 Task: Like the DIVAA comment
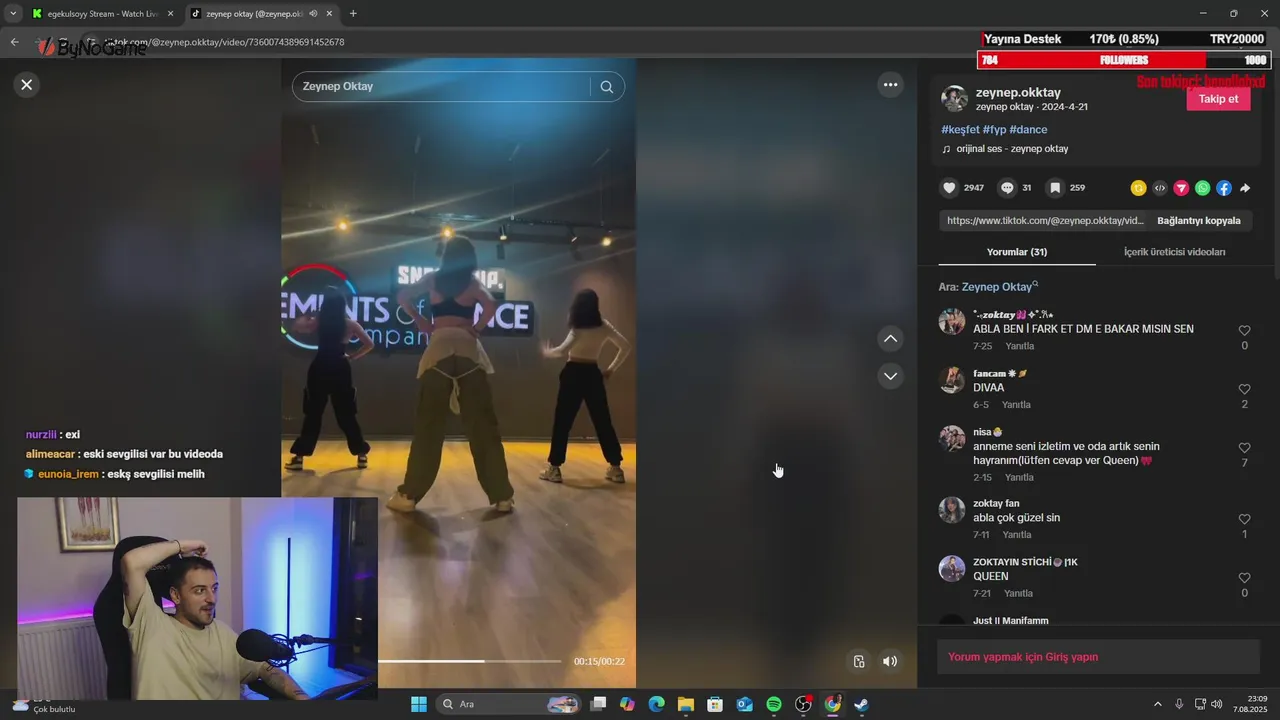pos(1244,390)
